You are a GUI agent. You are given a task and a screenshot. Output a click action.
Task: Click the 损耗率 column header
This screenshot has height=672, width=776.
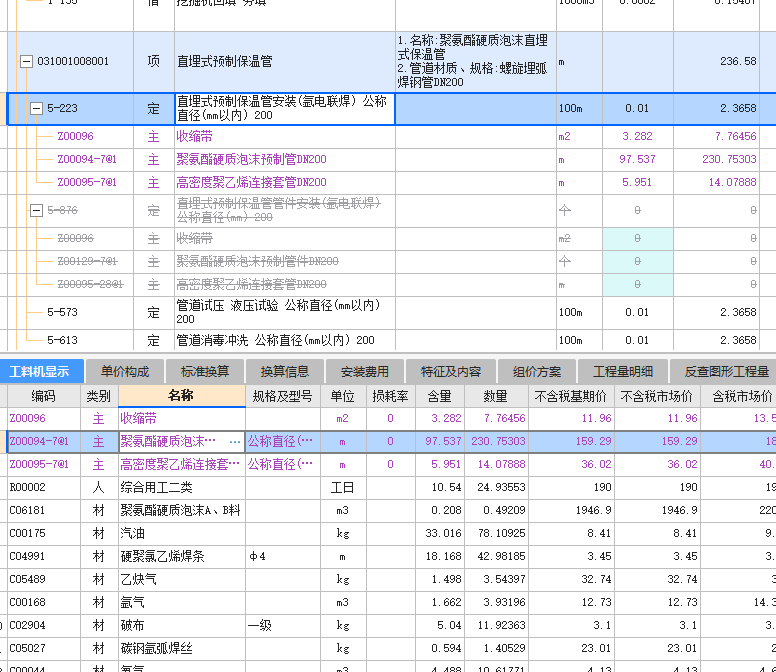point(390,396)
